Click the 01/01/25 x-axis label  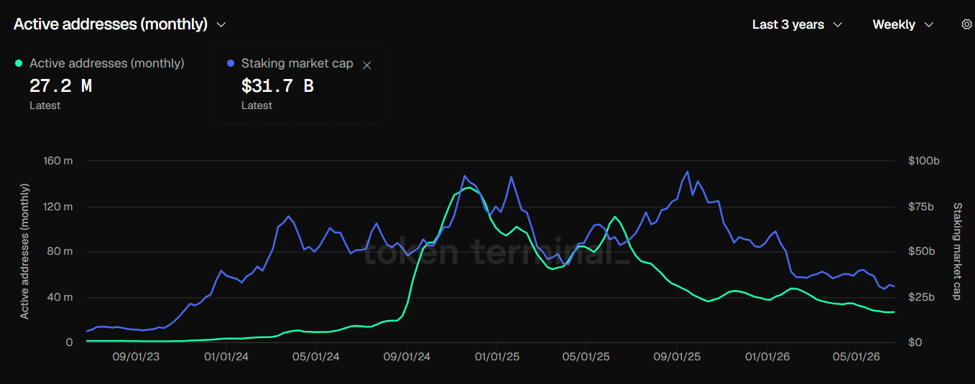[x=496, y=357]
